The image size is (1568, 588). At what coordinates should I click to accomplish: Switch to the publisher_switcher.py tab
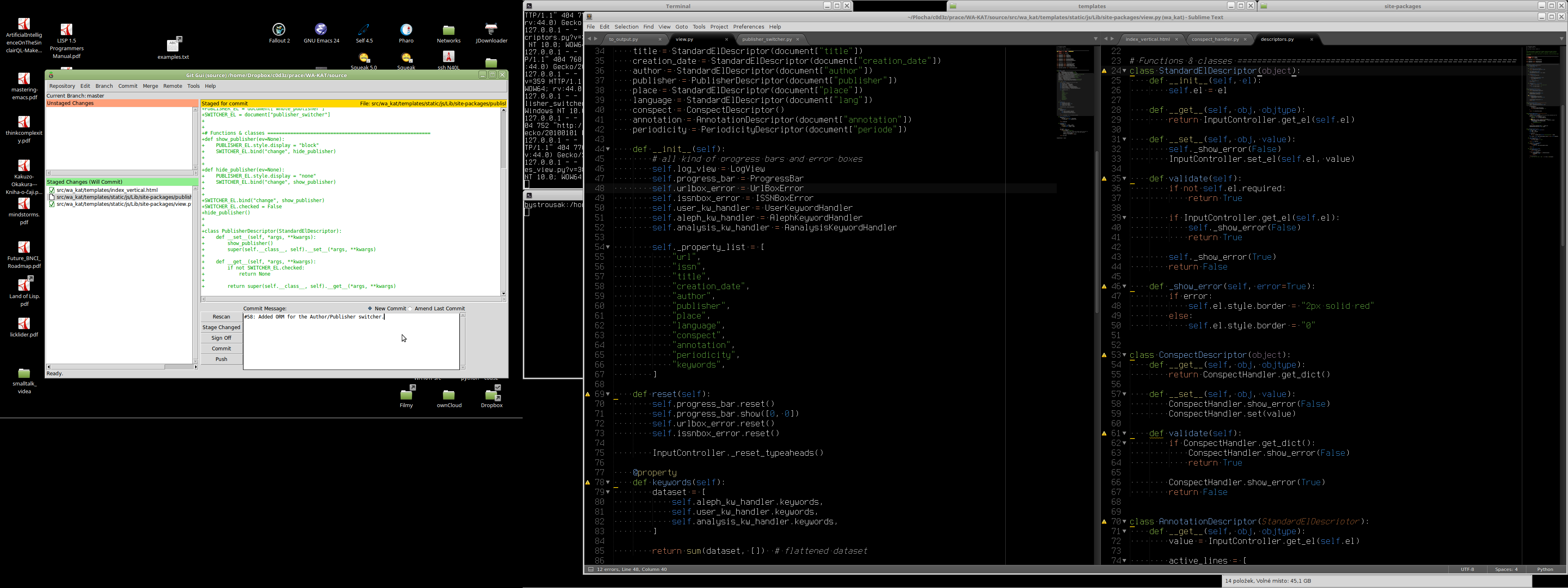767,40
